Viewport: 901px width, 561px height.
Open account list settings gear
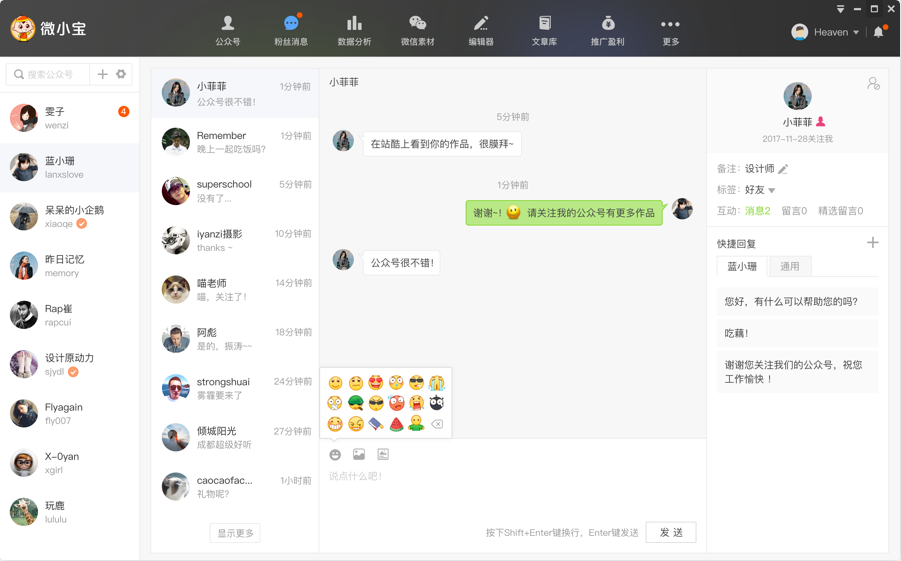[121, 74]
